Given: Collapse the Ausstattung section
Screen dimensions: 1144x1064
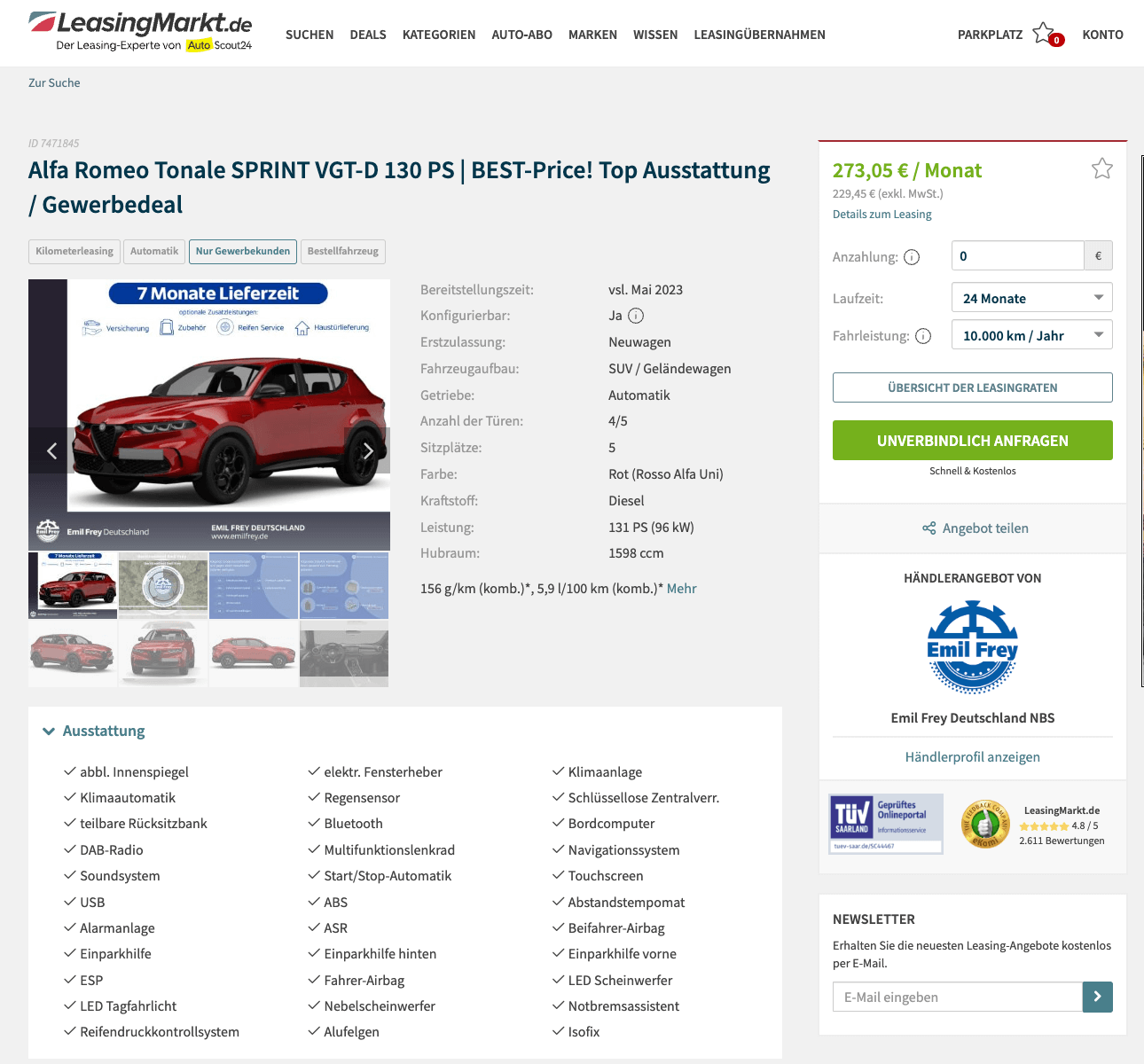Looking at the screenshot, I should pos(94,731).
